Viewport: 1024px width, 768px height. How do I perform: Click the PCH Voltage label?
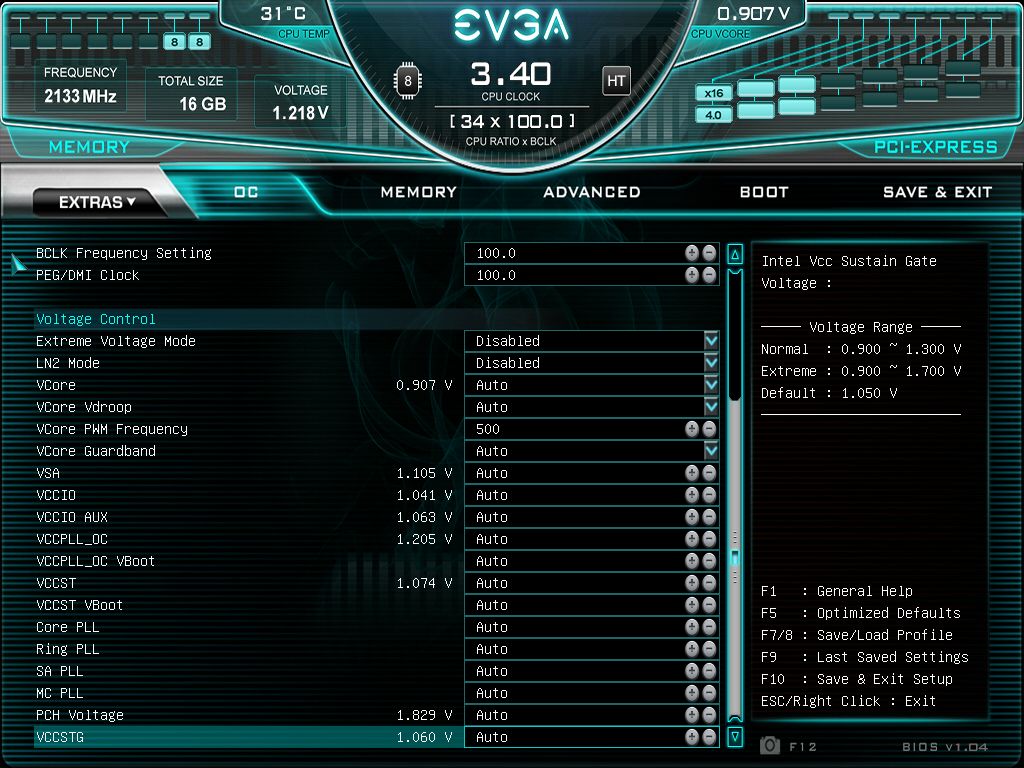(80, 715)
